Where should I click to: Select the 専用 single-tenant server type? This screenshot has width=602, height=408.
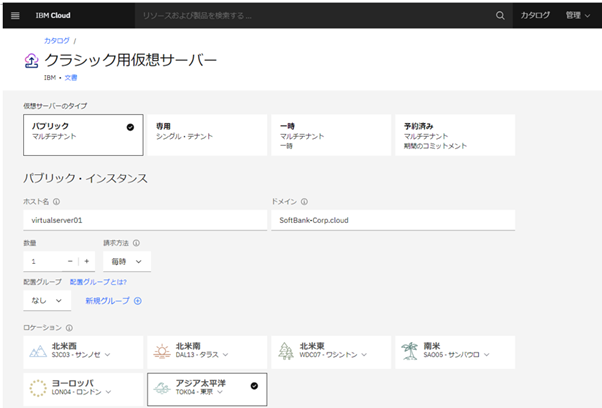[206, 134]
